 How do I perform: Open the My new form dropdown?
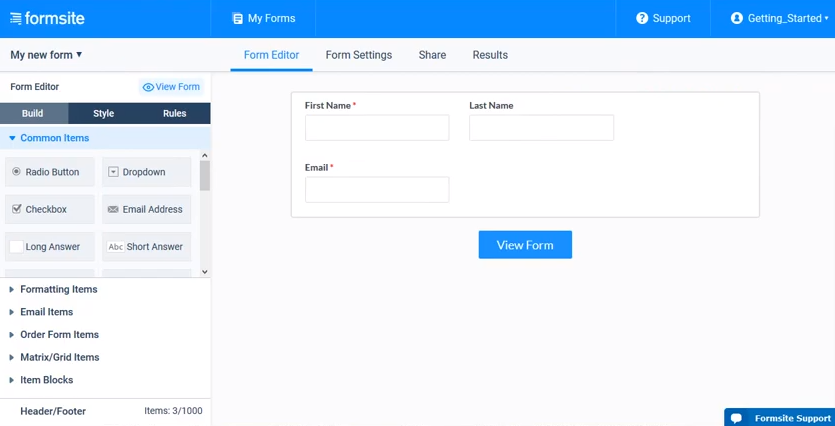point(46,55)
